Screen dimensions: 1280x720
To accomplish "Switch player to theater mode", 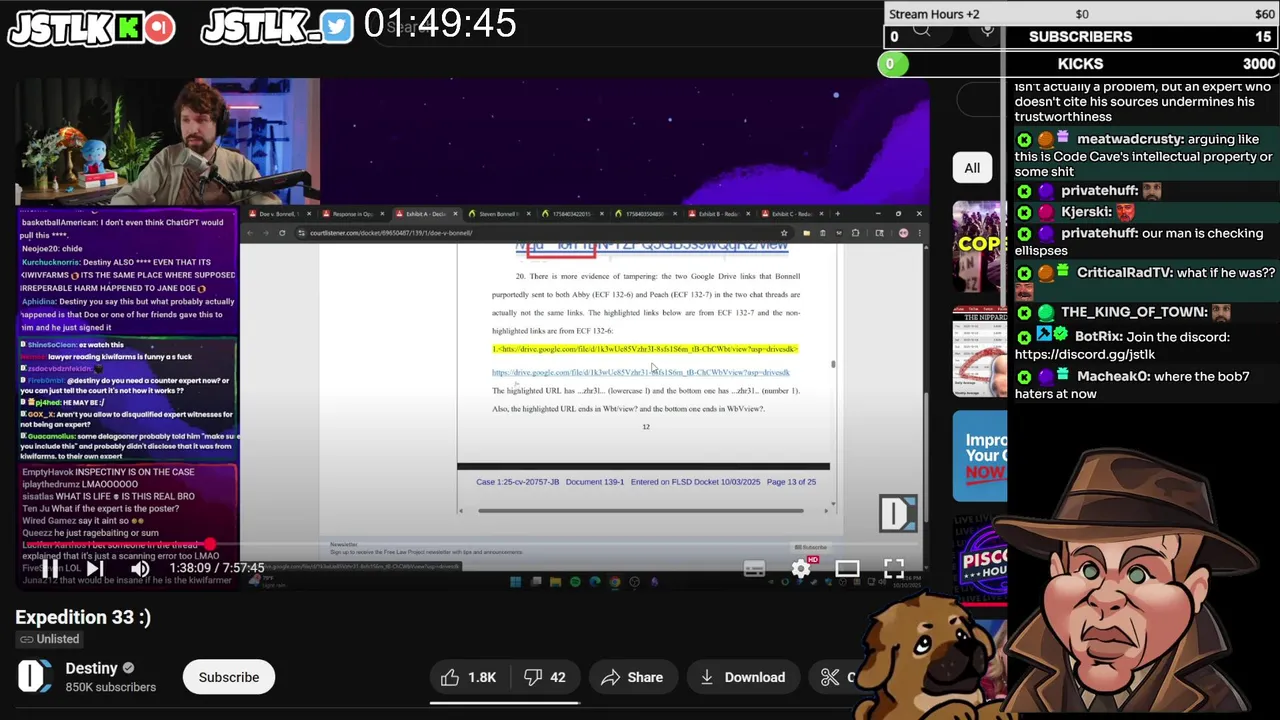I will coord(847,569).
